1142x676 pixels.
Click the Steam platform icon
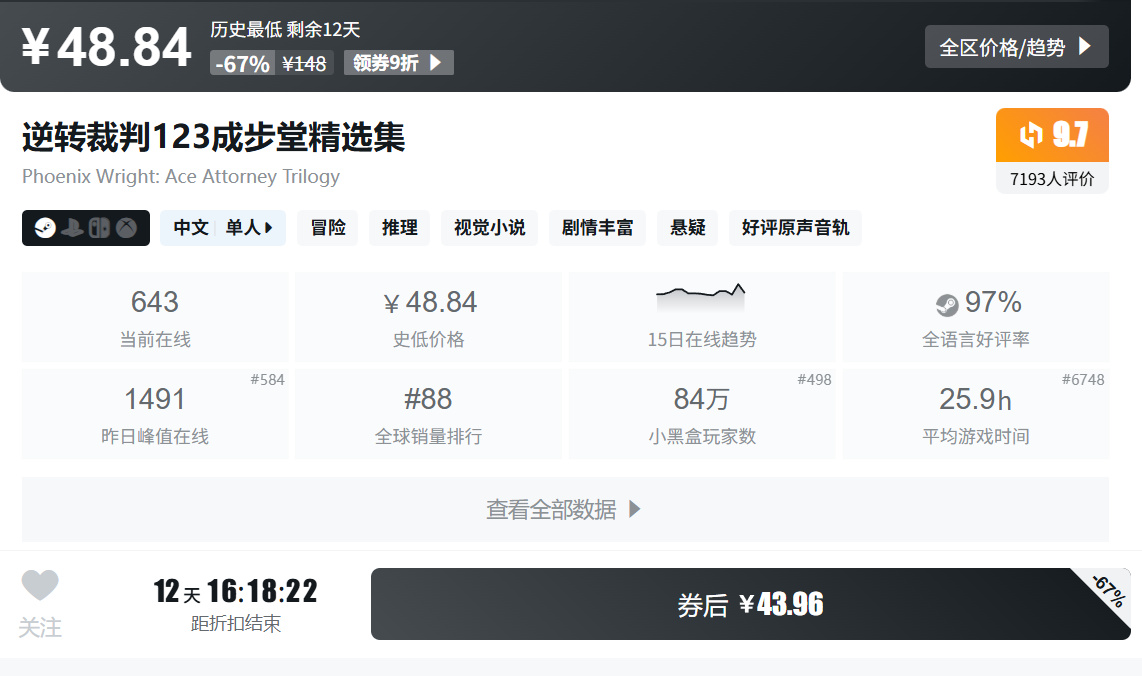click(x=45, y=228)
